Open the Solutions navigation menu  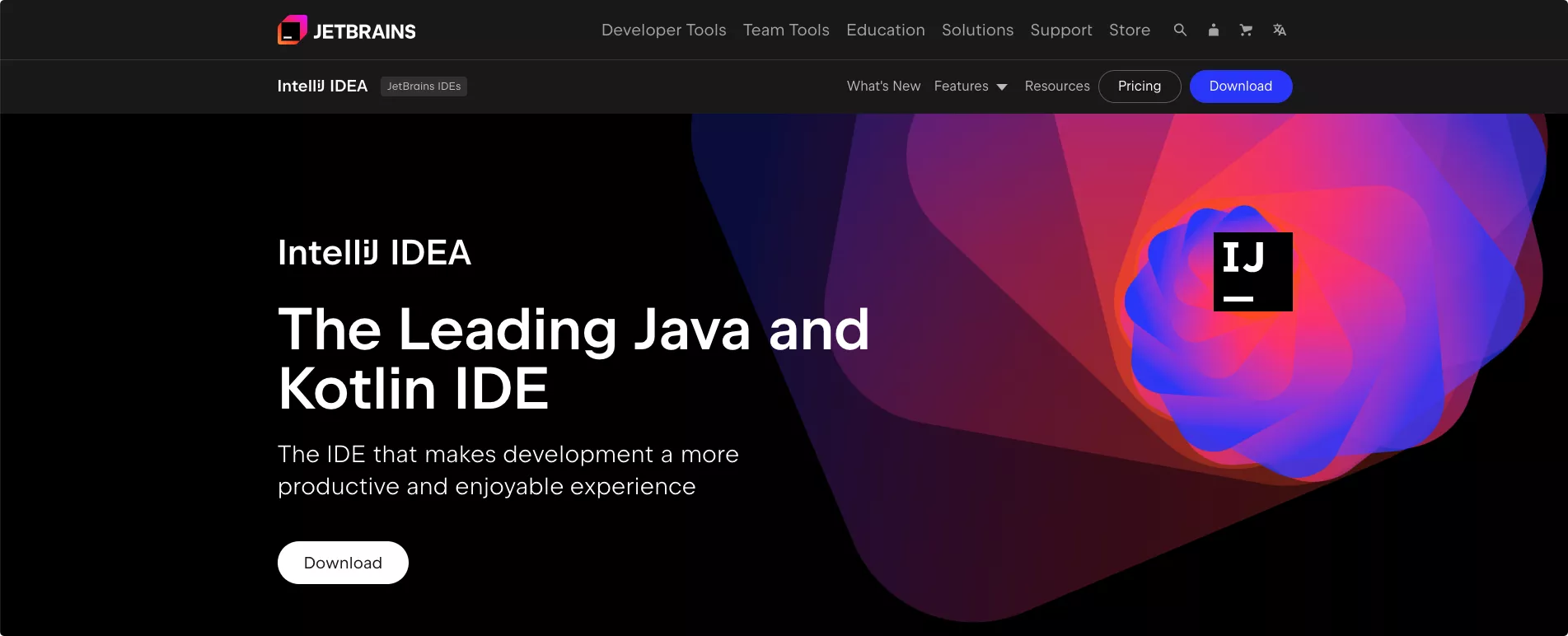[x=977, y=30]
